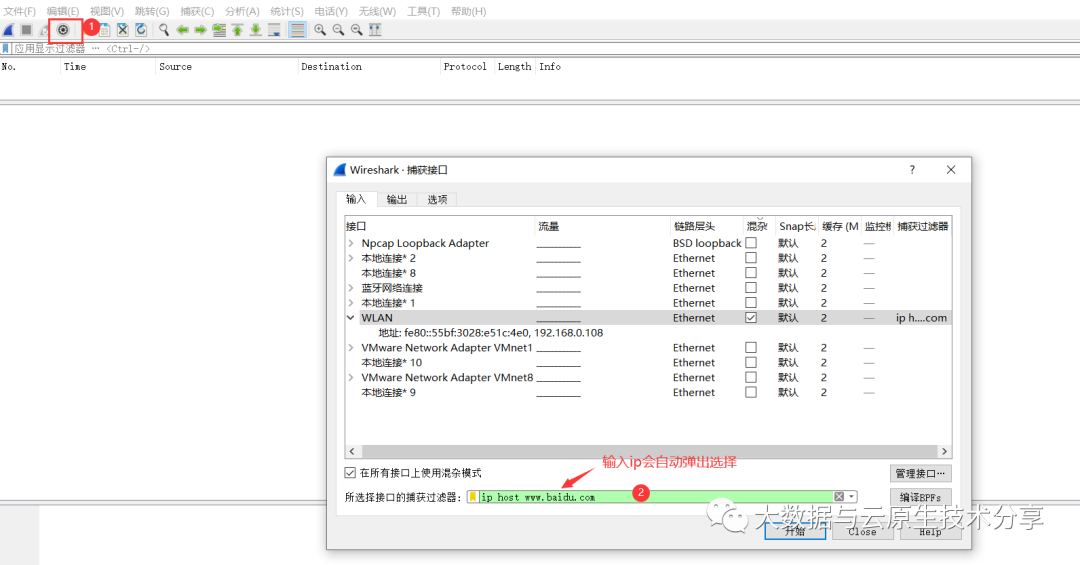1080x565 pixels.
Task: Enable promiscuous mode for 本地连接* 2
Action: coord(751,258)
